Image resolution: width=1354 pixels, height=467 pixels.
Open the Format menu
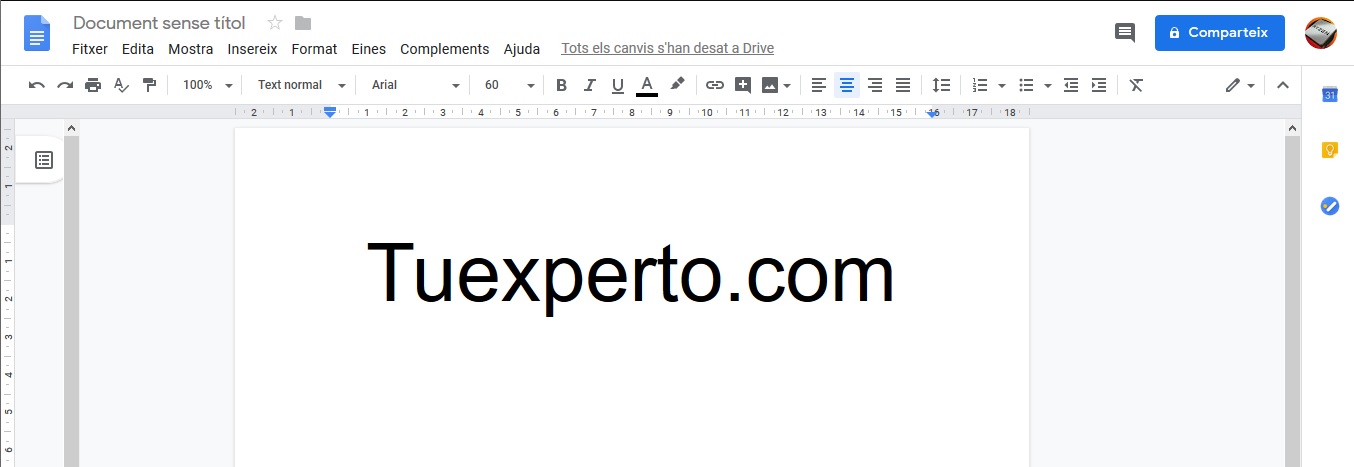pos(314,49)
